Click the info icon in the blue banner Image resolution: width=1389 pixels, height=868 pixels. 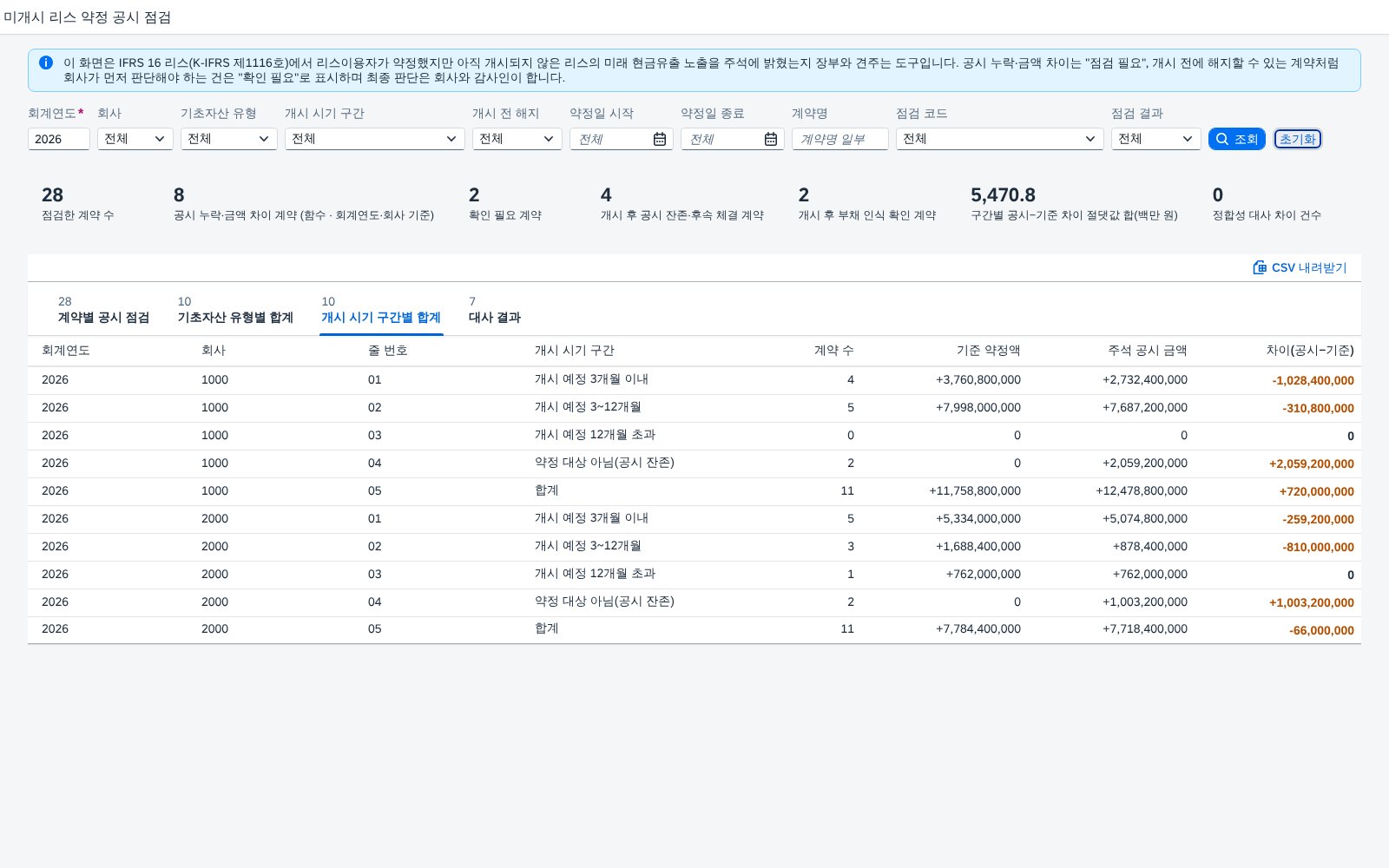tap(46, 62)
